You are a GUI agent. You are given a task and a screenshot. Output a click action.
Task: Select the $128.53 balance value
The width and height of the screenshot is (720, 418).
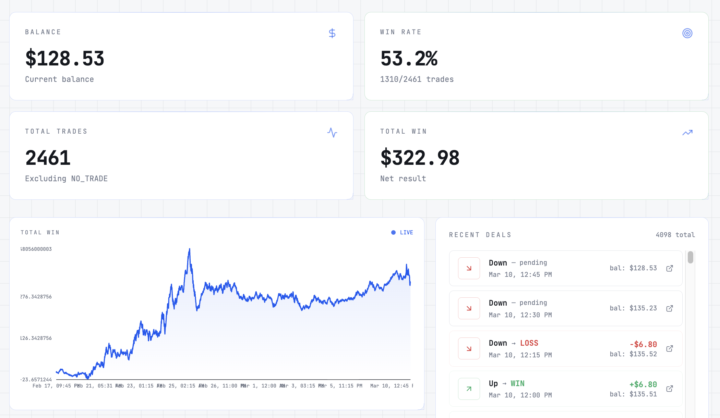click(x=64, y=58)
